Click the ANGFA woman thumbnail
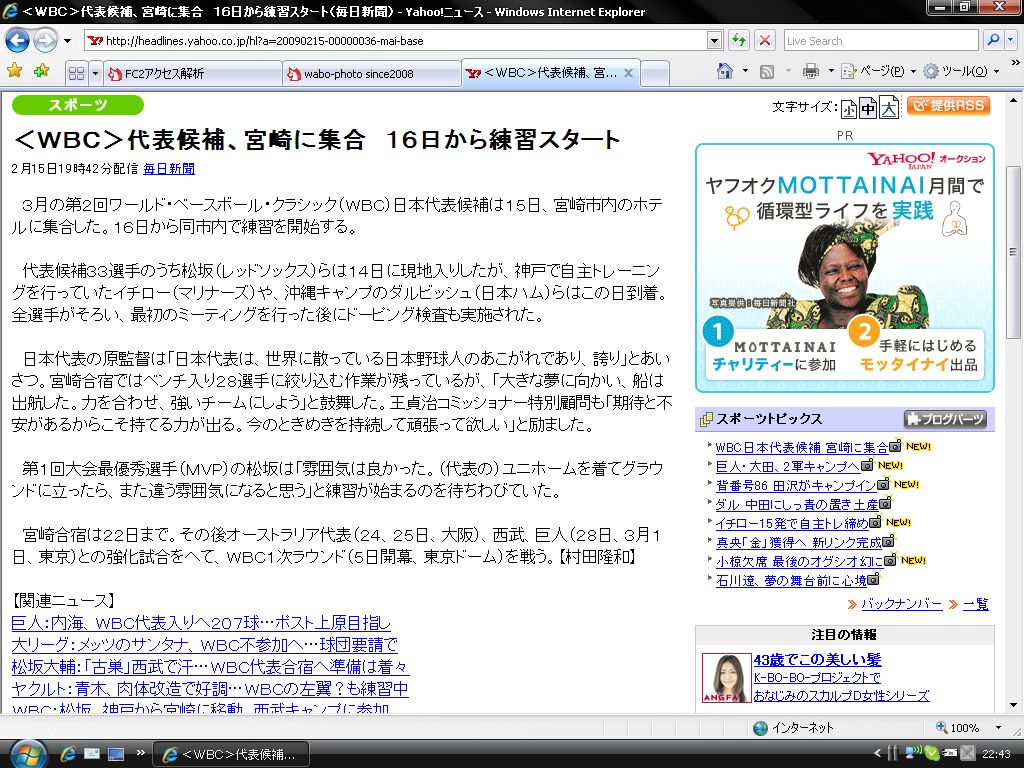Screen dimensions: 1024x768 (x=726, y=678)
